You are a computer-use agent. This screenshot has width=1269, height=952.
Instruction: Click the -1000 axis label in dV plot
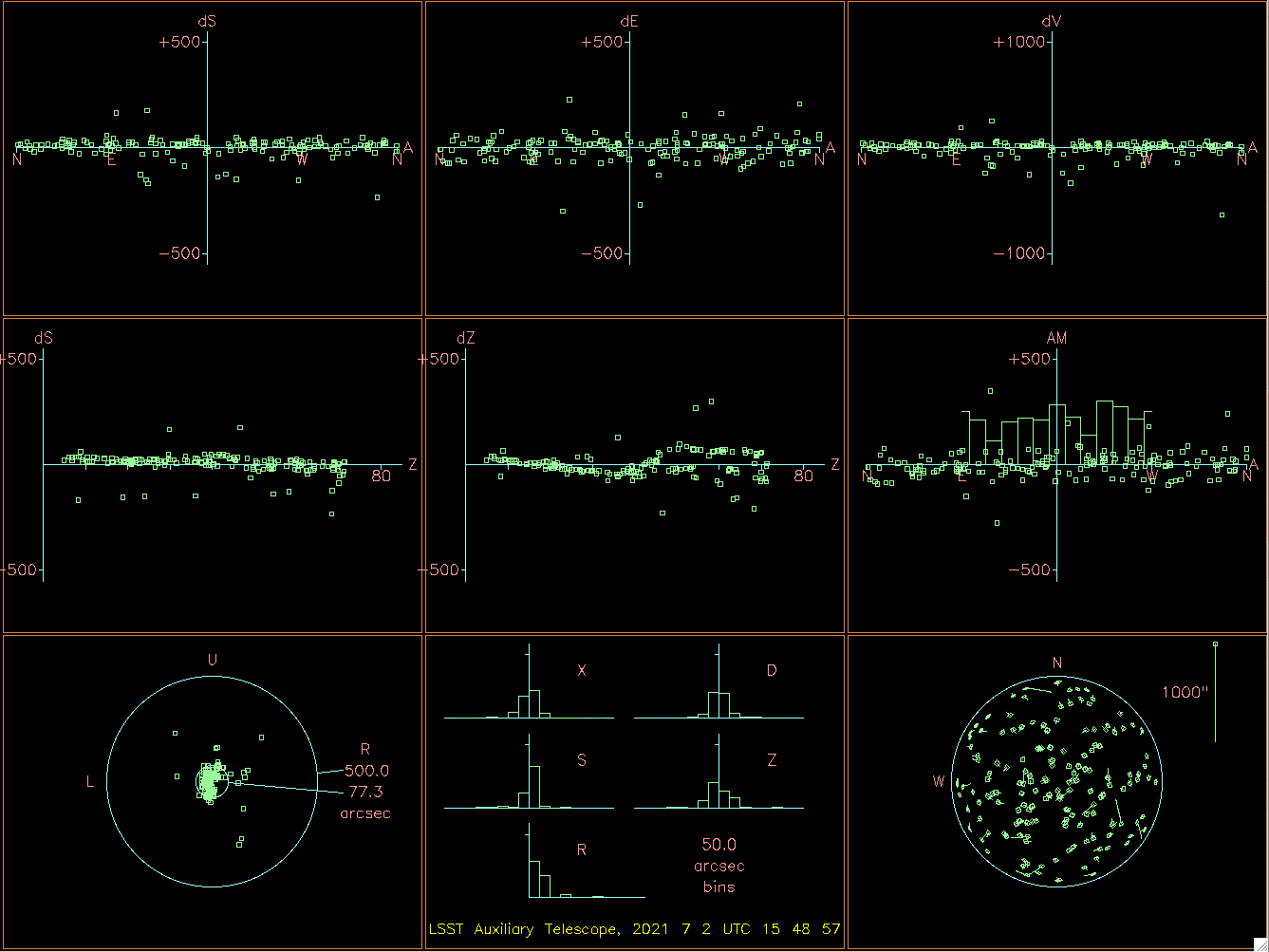coord(1018,253)
